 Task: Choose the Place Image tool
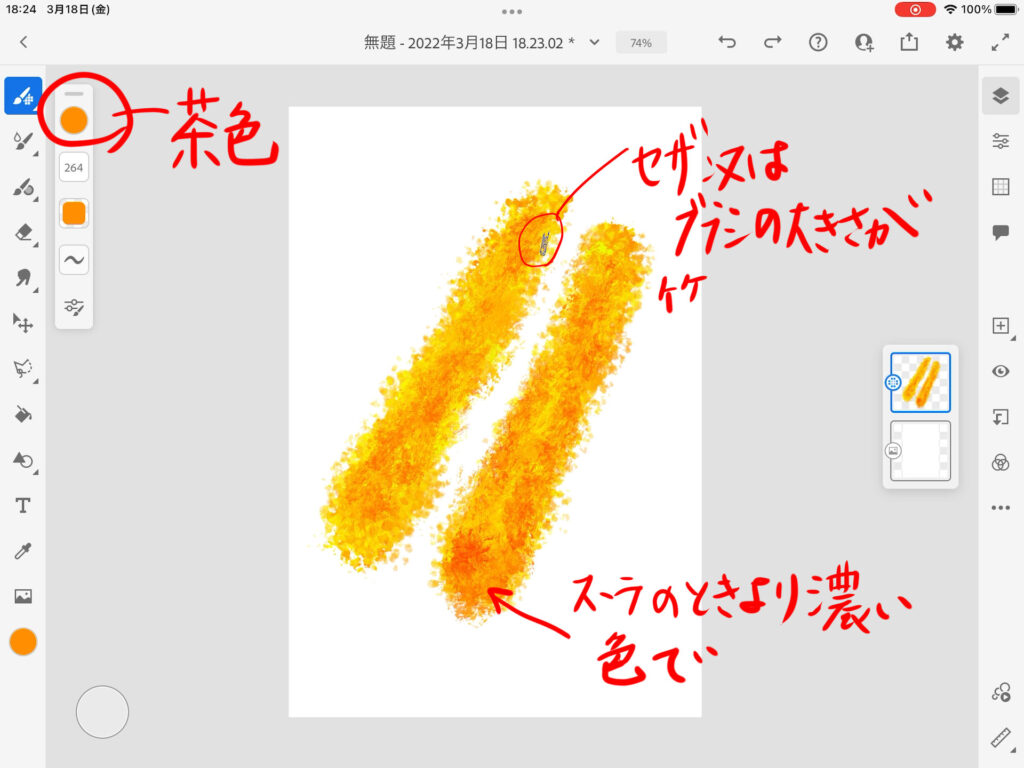tap(23, 596)
